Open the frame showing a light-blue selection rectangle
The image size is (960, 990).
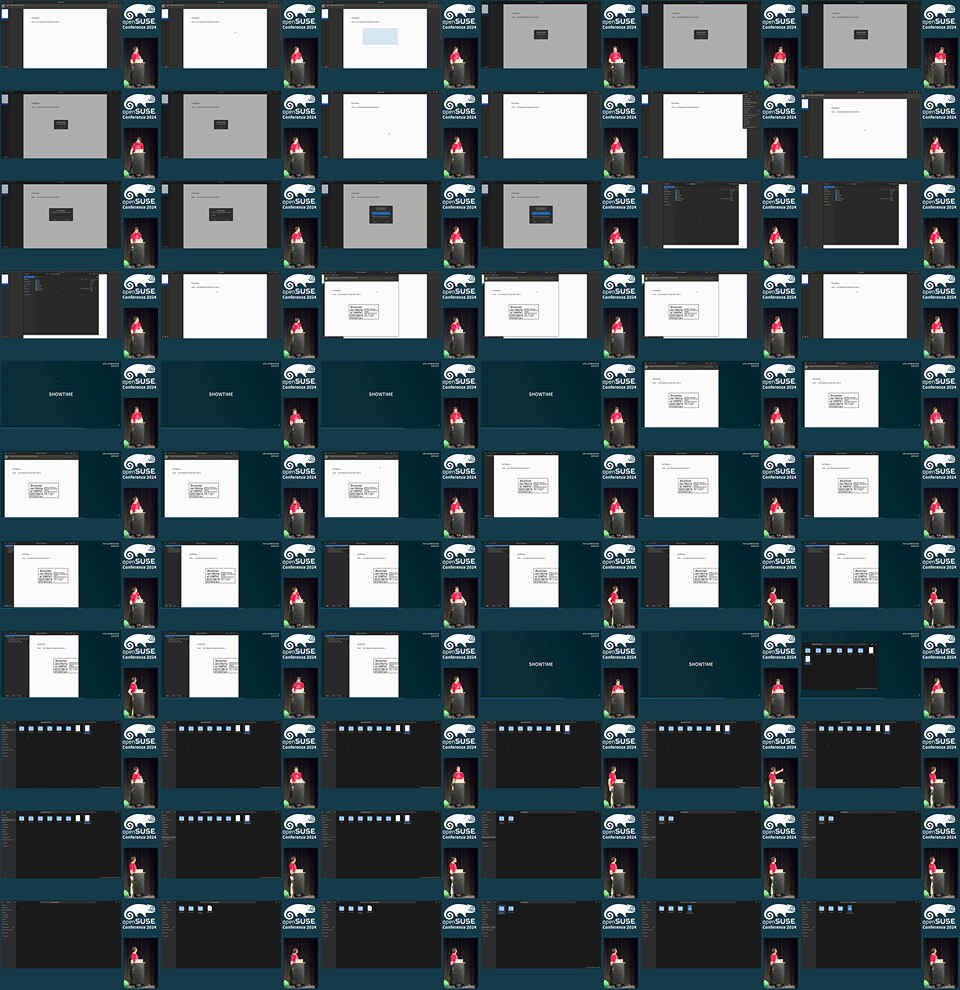400,45
